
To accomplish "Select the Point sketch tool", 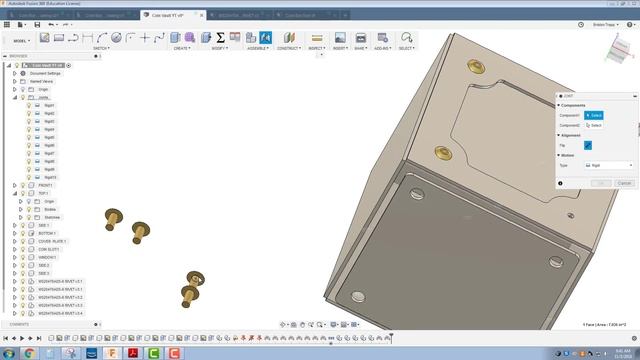I will coord(145,38).
